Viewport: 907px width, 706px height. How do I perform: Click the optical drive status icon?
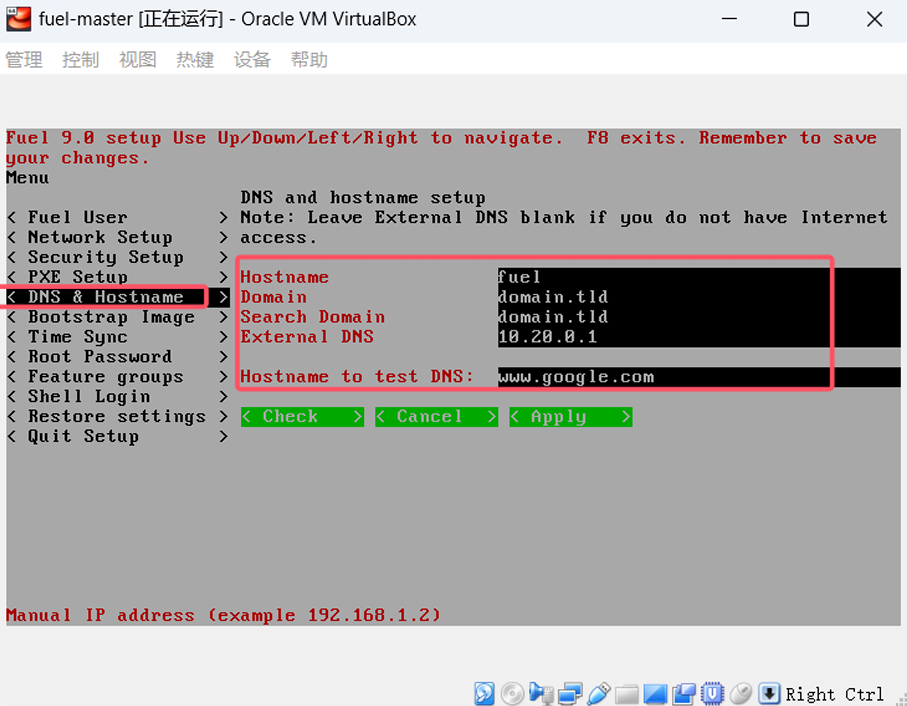click(x=513, y=693)
